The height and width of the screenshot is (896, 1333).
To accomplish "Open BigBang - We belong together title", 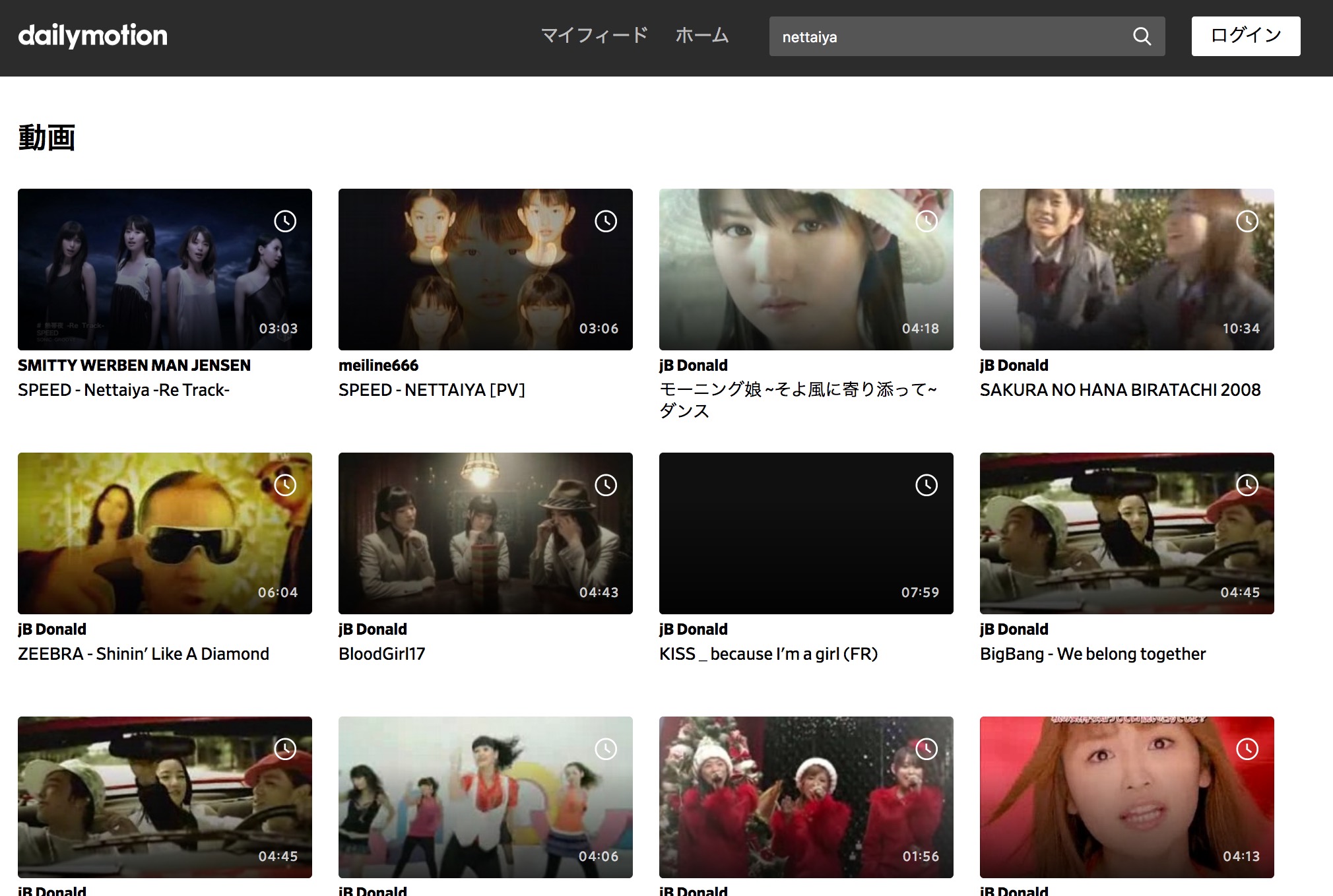I will [x=1093, y=654].
